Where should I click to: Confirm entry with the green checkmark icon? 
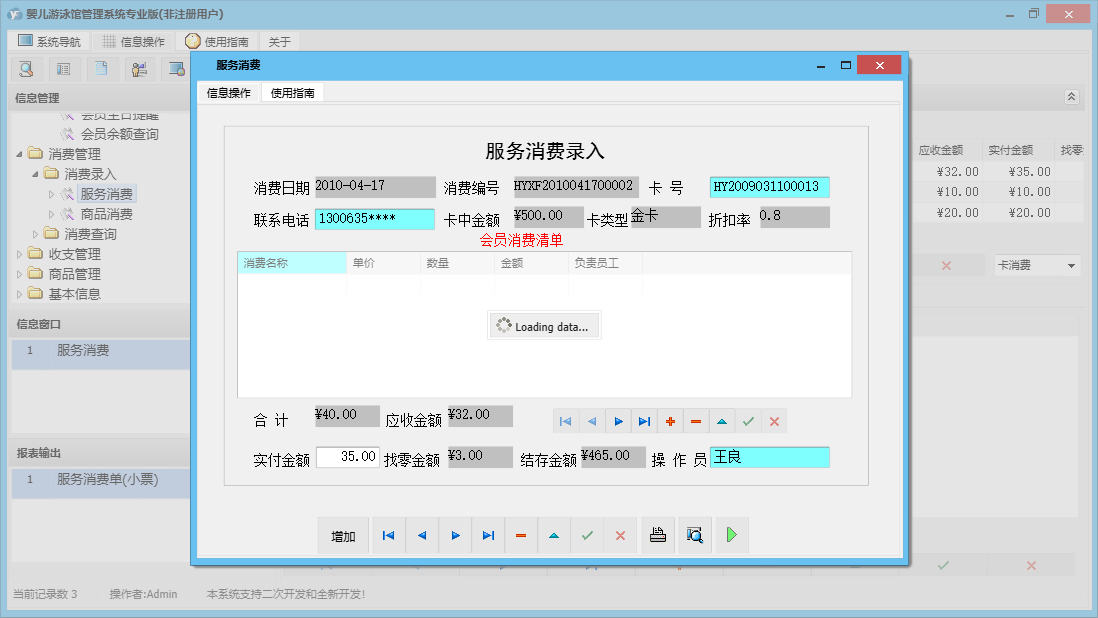coord(748,420)
